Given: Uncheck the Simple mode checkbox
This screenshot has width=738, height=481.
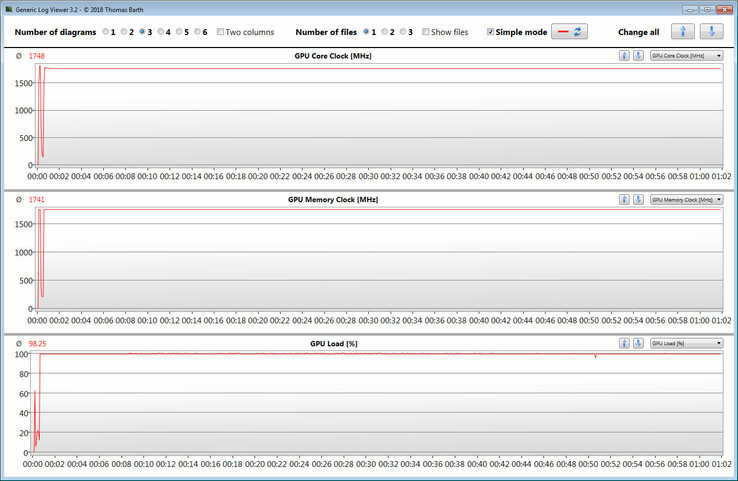Looking at the screenshot, I should click(490, 32).
